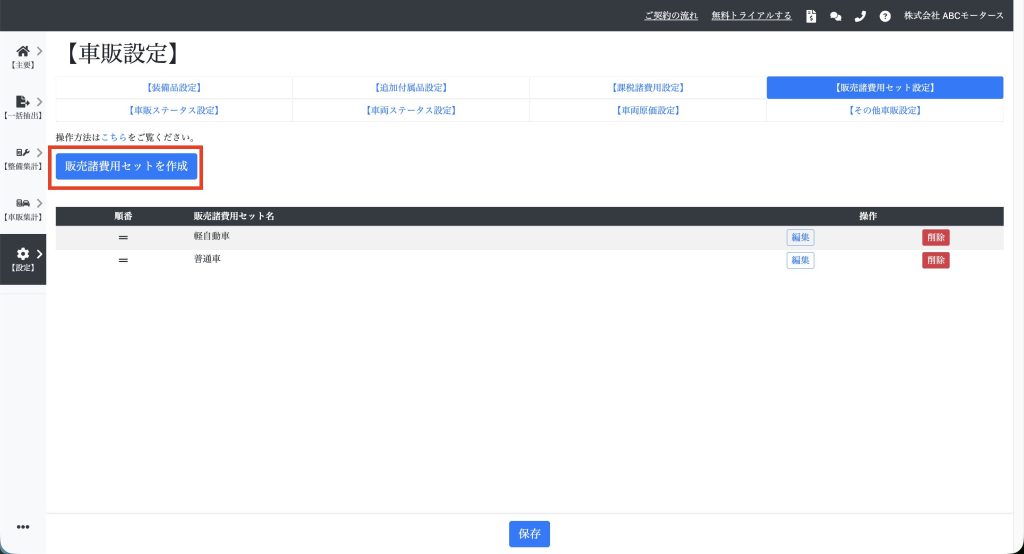Click the chat bubbles icon in header

point(836,16)
